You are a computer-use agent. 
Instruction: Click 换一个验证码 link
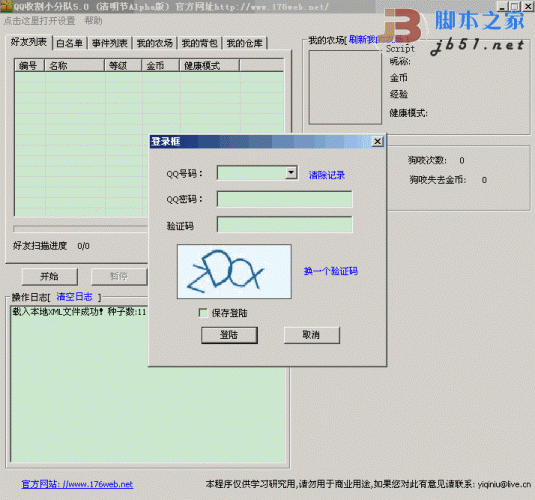point(331,271)
